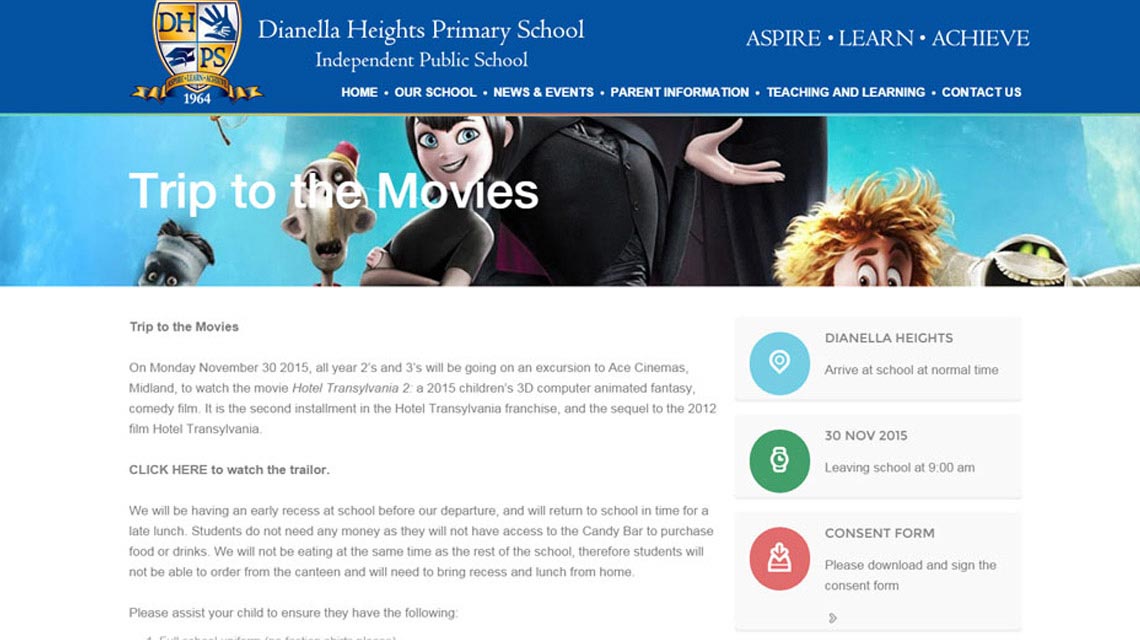The image size is (1140, 640).
Task: Open the NEWS & EVENTS menu
Action: click(543, 92)
